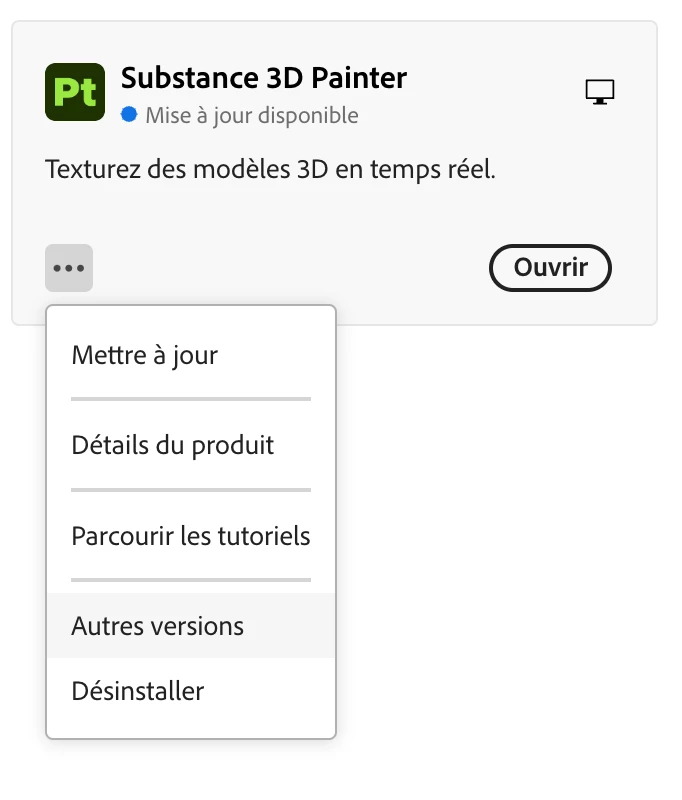Toggle the three-dot more options button
Image resolution: width=682 pixels, height=800 pixels.
click(69, 268)
